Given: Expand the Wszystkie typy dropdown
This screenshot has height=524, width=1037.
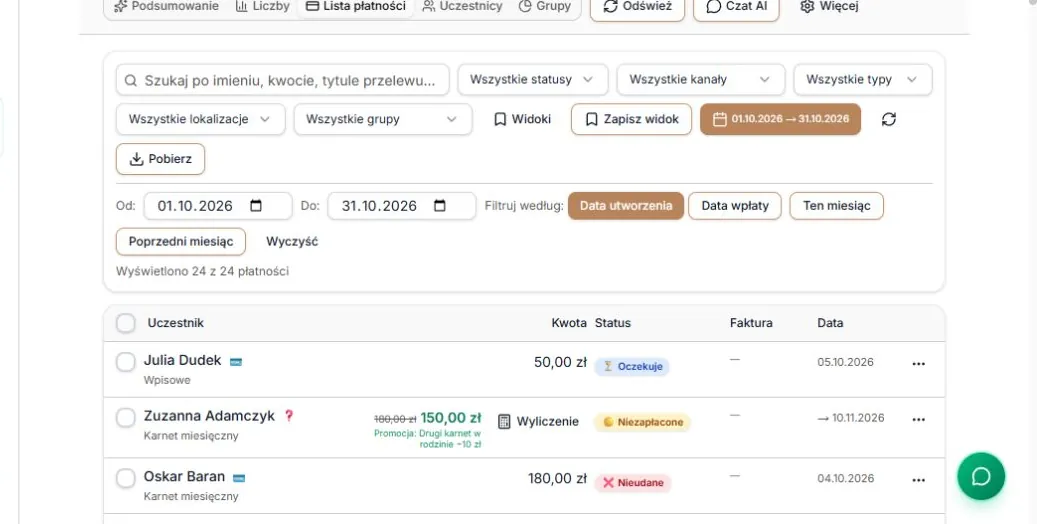Looking at the screenshot, I should (862, 79).
